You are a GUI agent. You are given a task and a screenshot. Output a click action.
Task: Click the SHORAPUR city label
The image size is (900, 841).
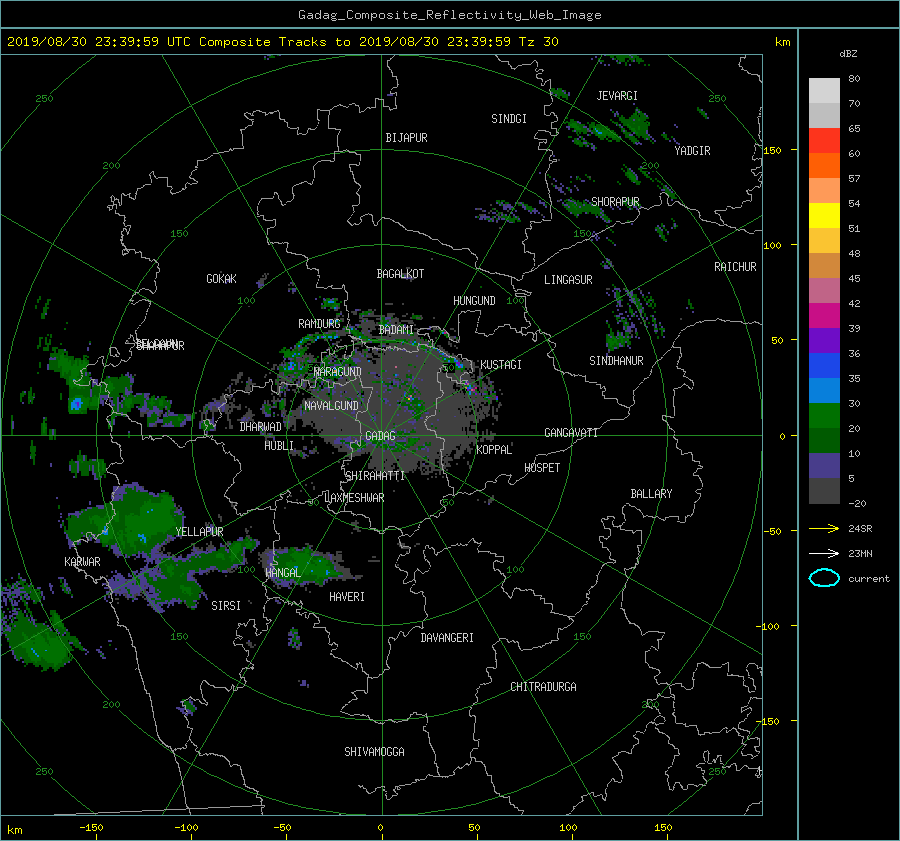[615, 202]
